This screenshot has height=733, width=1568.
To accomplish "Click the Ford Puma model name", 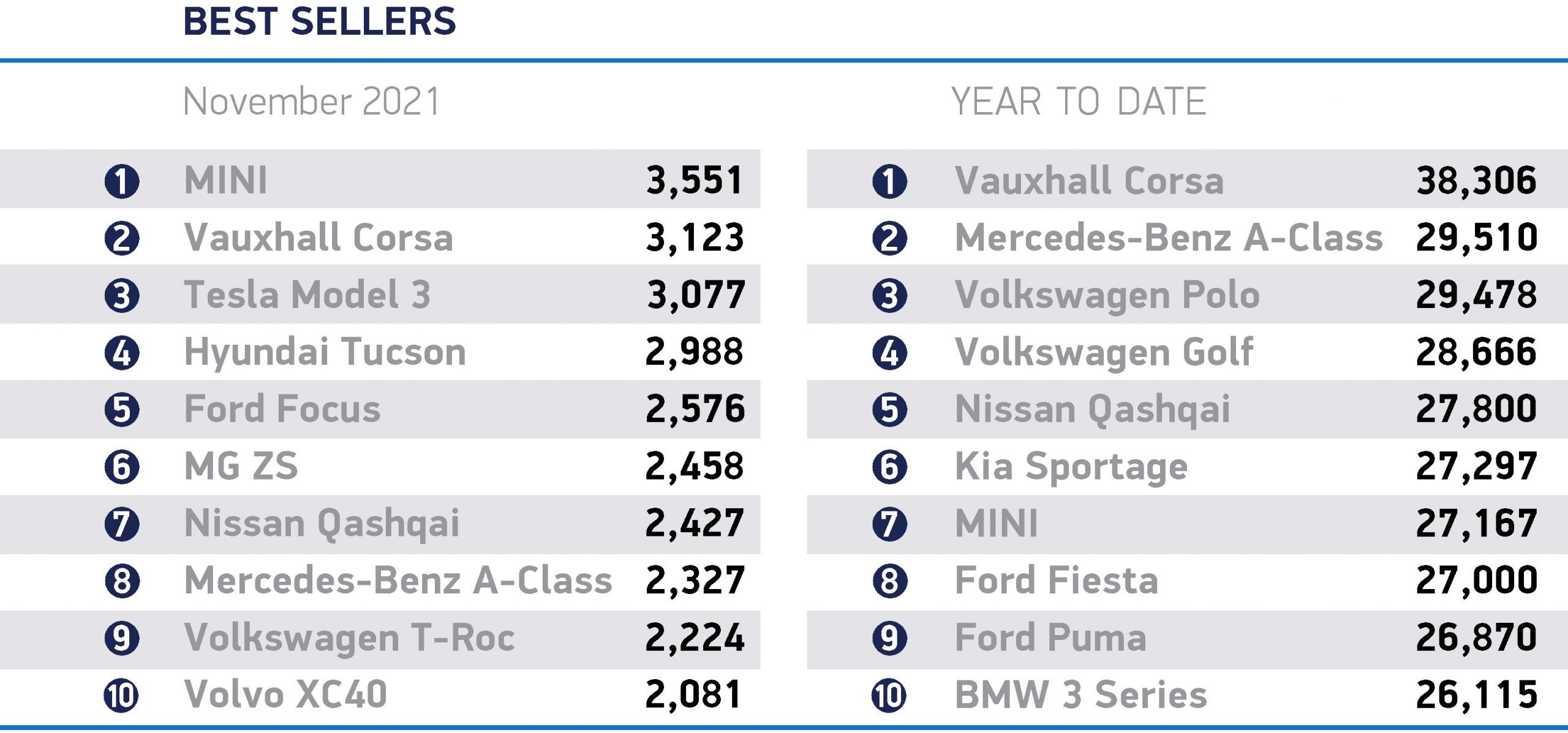I will coord(1050,637).
